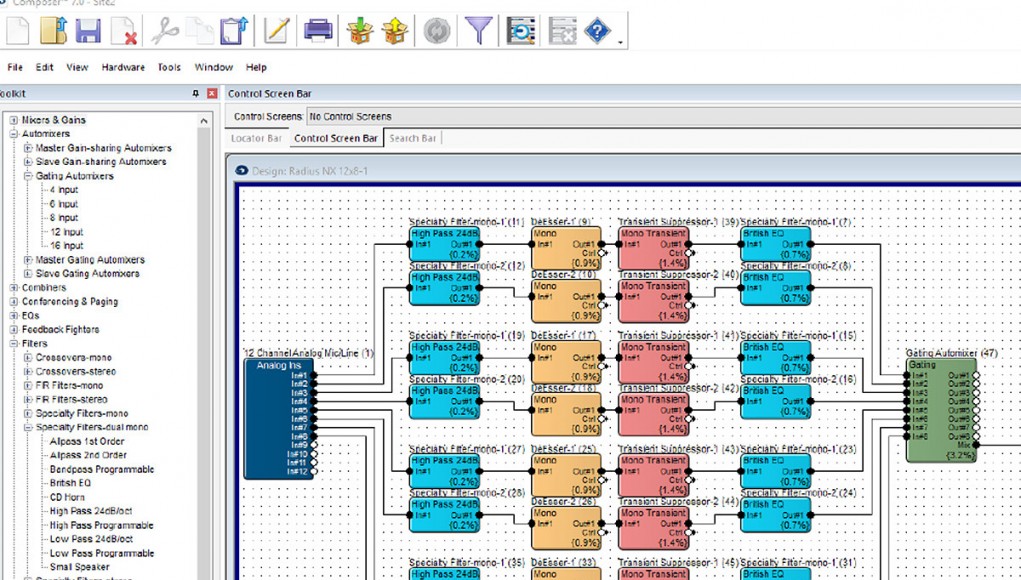Click the Print toolbar icon
Image resolution: width=1021 pixels, height=580 pixels.
(318, 31)
